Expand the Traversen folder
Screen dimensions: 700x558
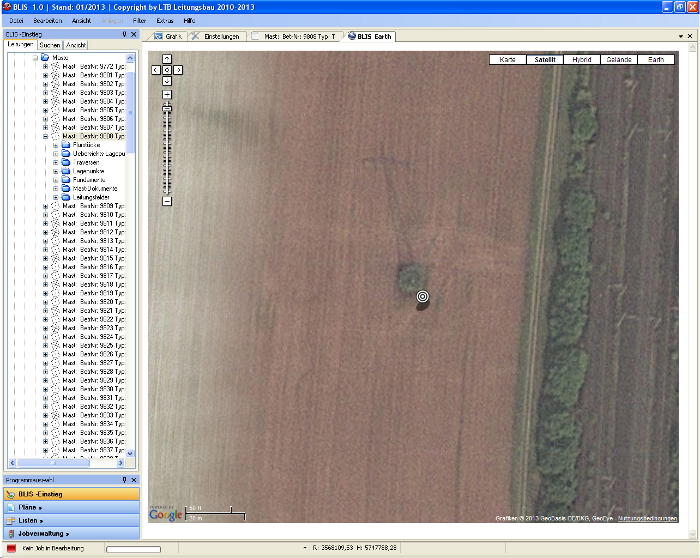55,162
